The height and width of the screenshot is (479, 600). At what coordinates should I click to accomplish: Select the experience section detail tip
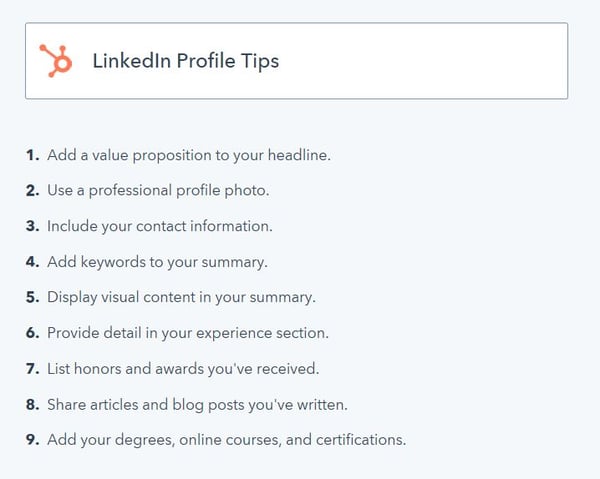tap(188, 333)
